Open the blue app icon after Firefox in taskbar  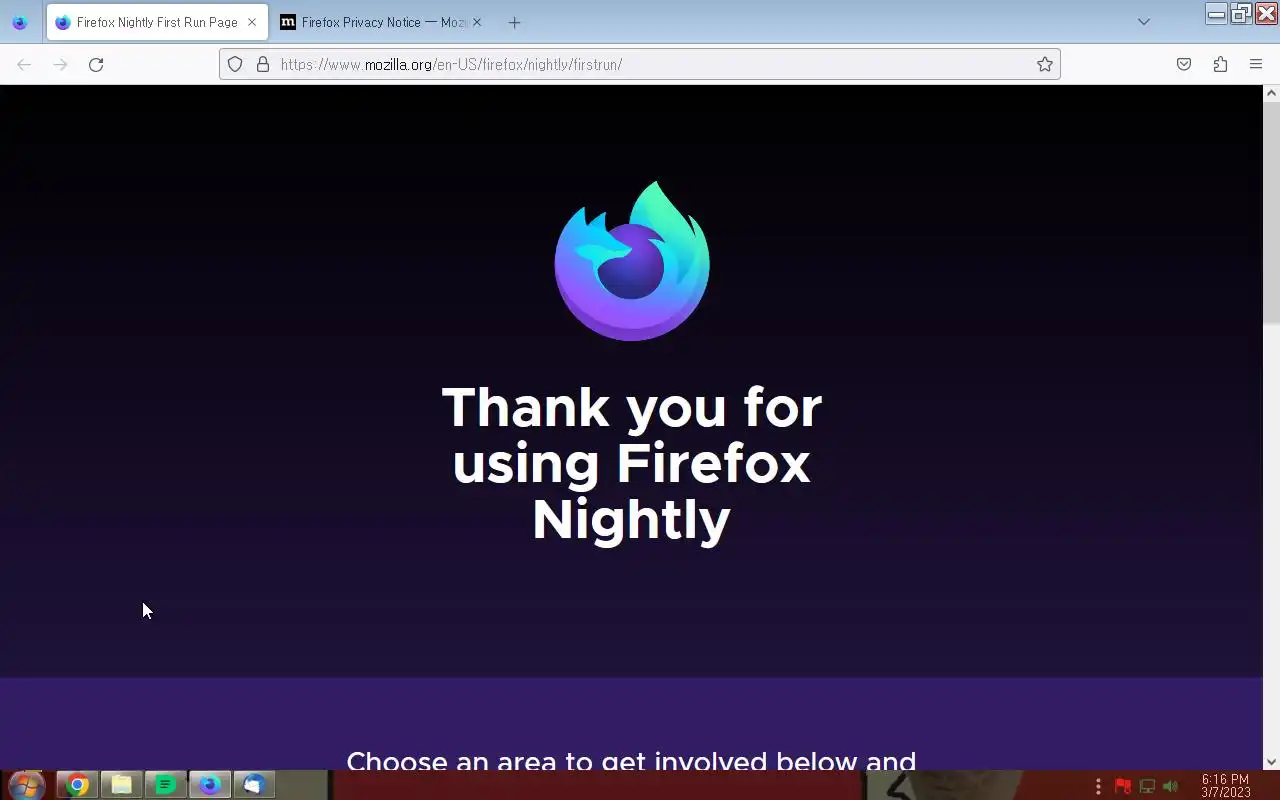pyautogui.click(x=253, y=785)
